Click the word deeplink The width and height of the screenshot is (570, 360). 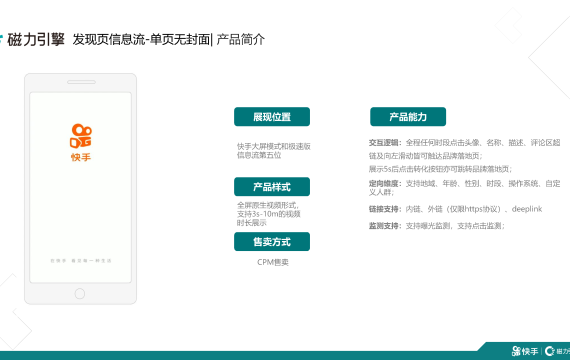pyautogui.click(x=527, y=209)
